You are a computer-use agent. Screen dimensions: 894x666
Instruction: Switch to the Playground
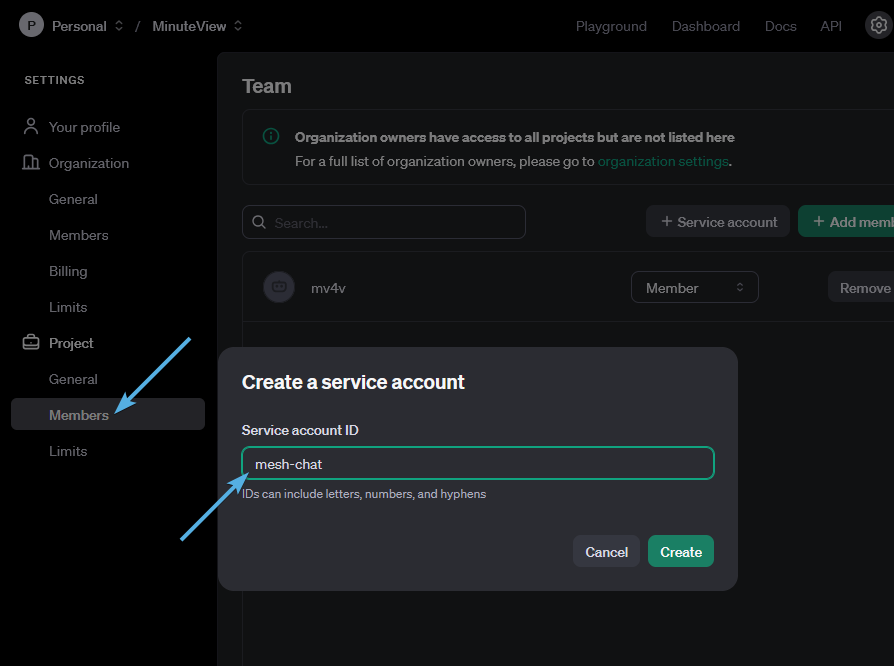[x=611, y=26]
